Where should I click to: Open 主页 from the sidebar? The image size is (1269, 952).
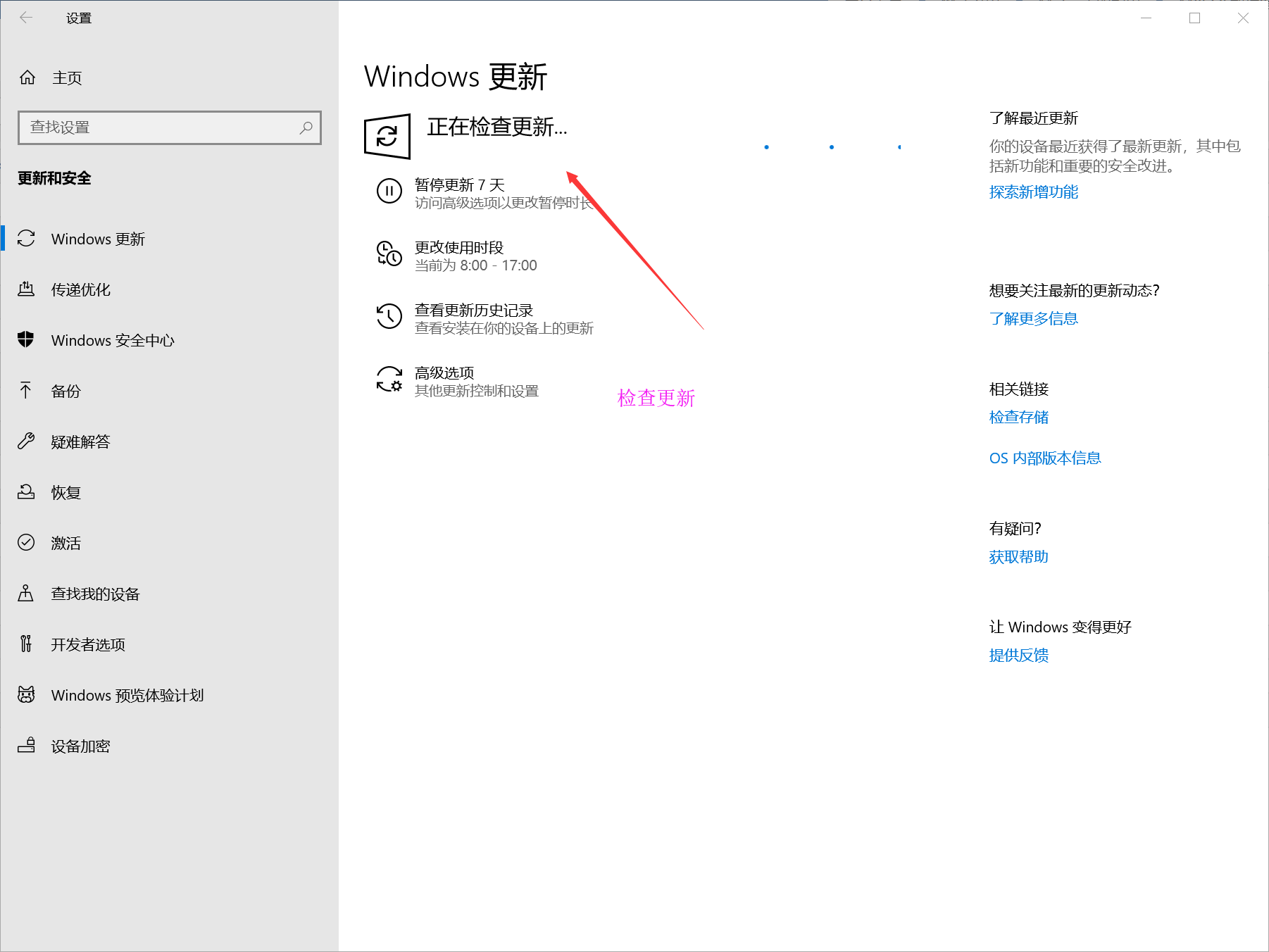coord(66,78)
